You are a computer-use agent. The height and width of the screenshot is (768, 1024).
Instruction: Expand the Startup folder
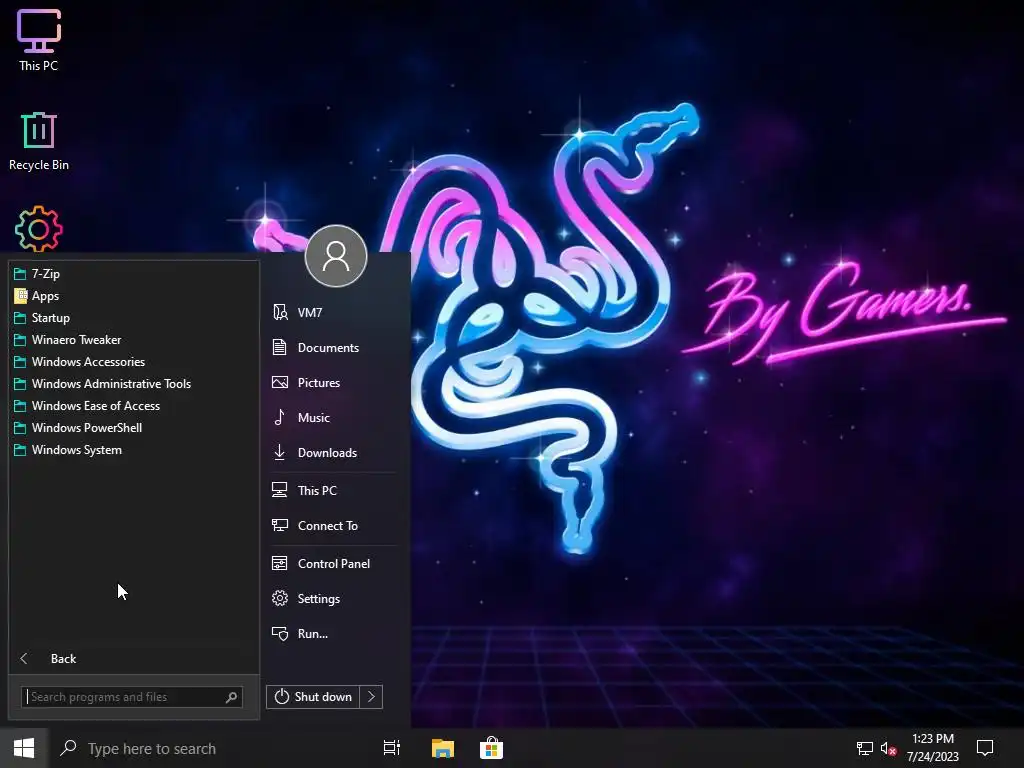coord(134,318)
